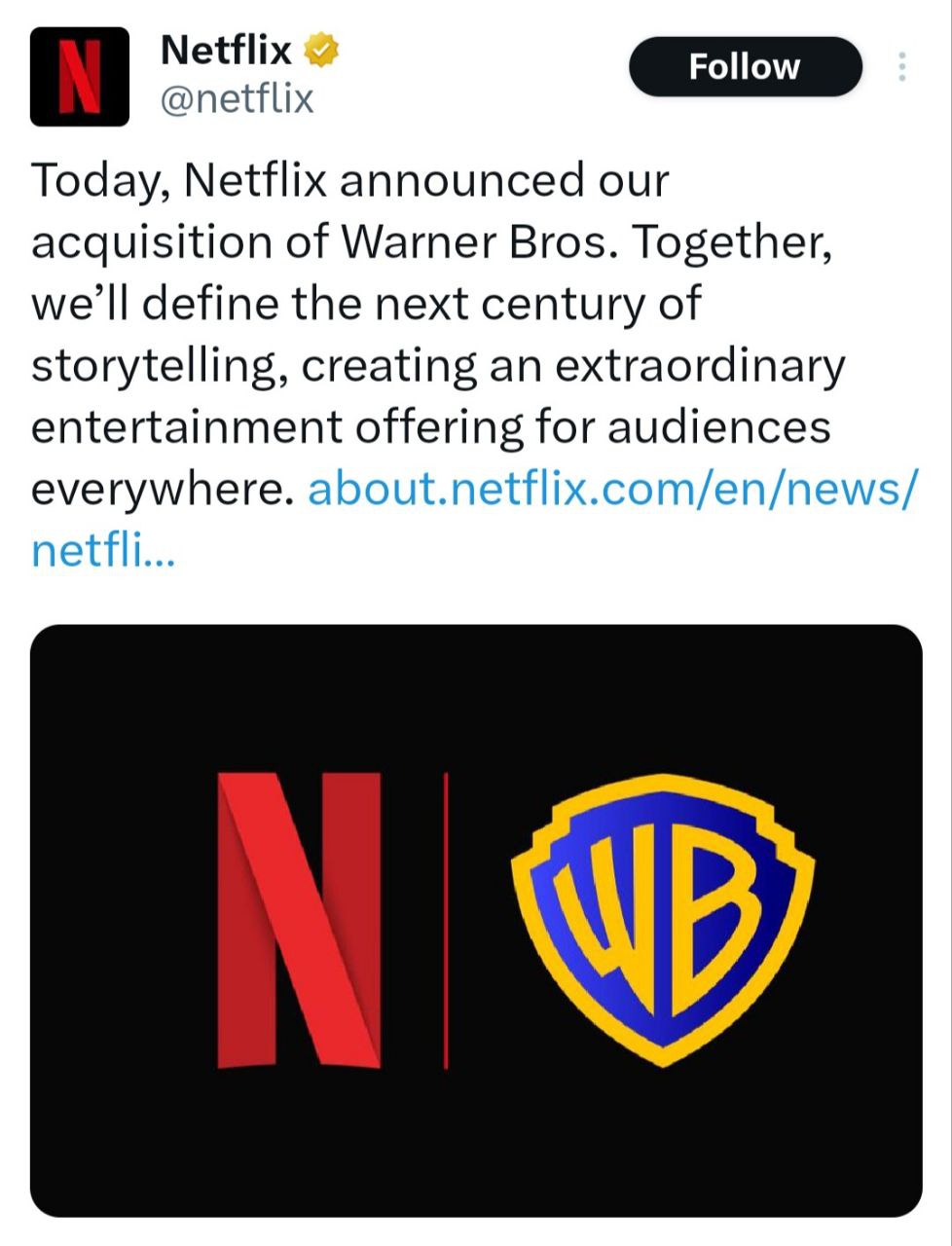Click the Warner Bros. WB shield logo

coord(664,920)
